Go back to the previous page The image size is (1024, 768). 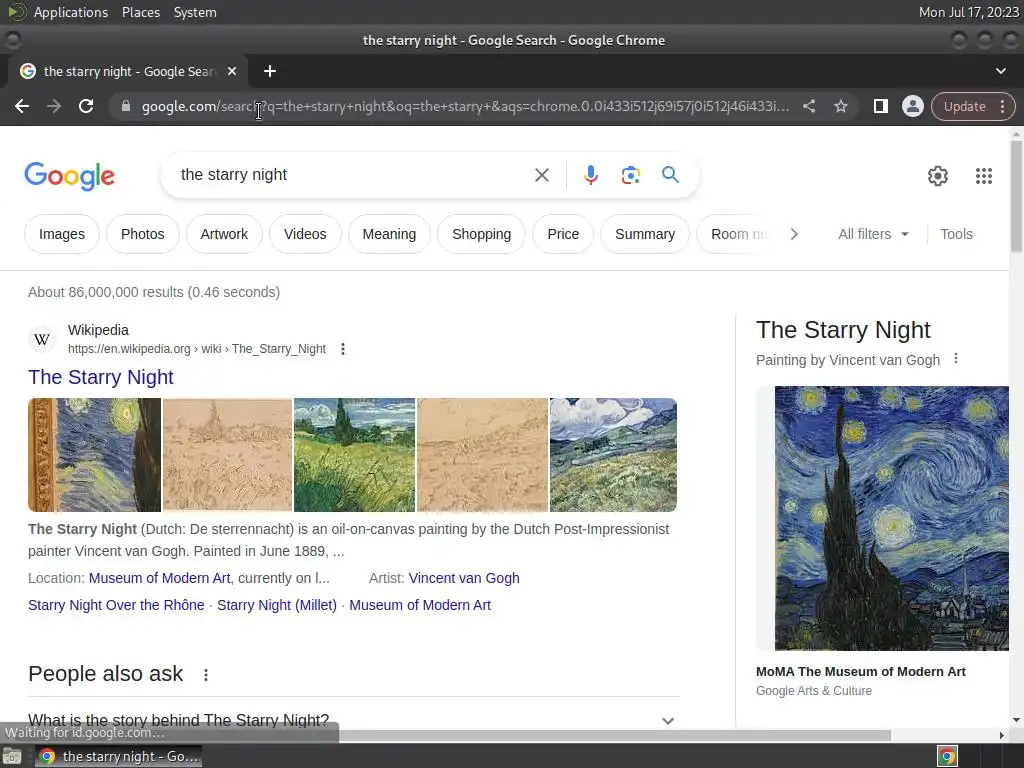tap(22, 106)
